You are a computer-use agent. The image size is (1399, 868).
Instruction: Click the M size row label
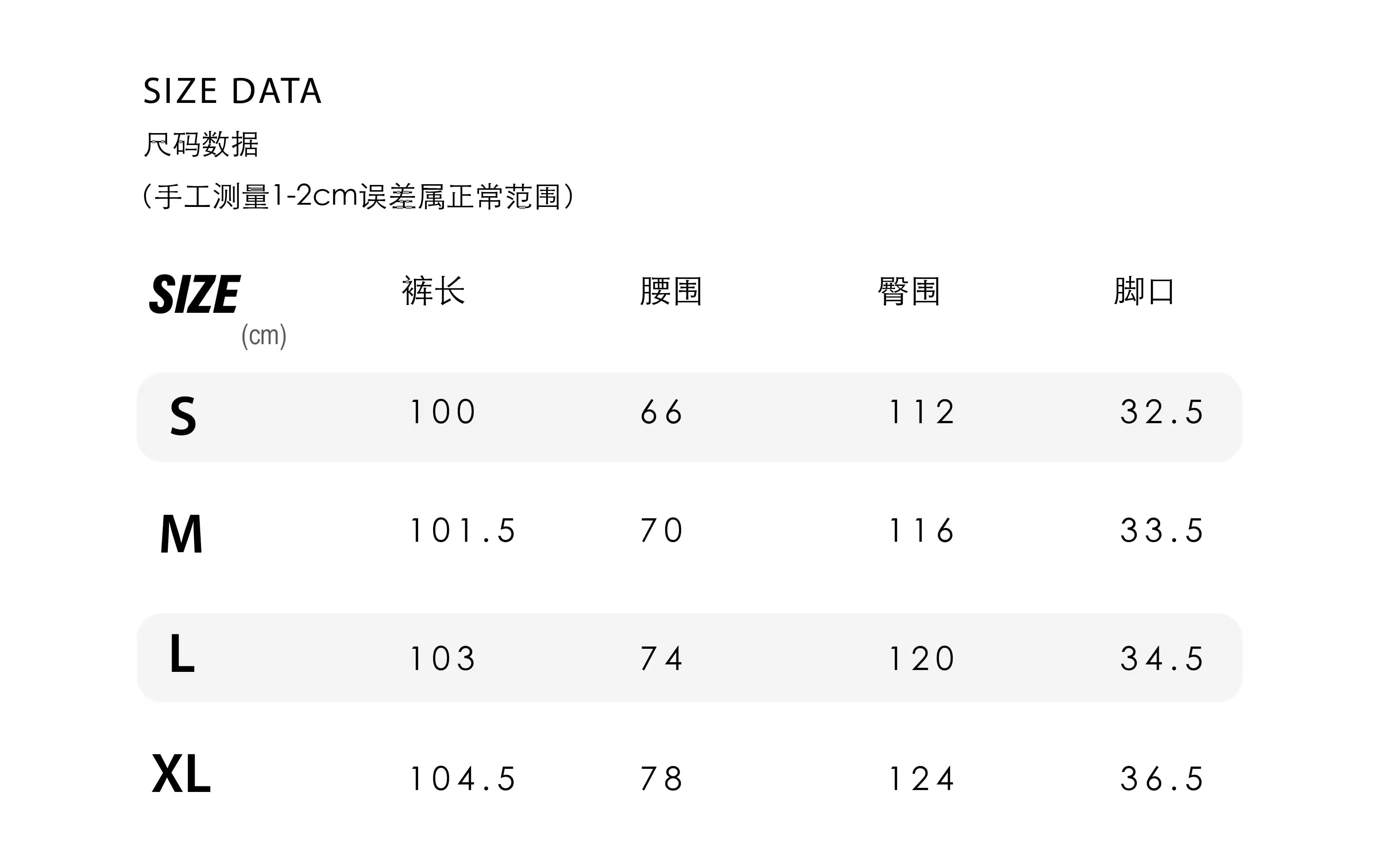(x=181, y=534)
